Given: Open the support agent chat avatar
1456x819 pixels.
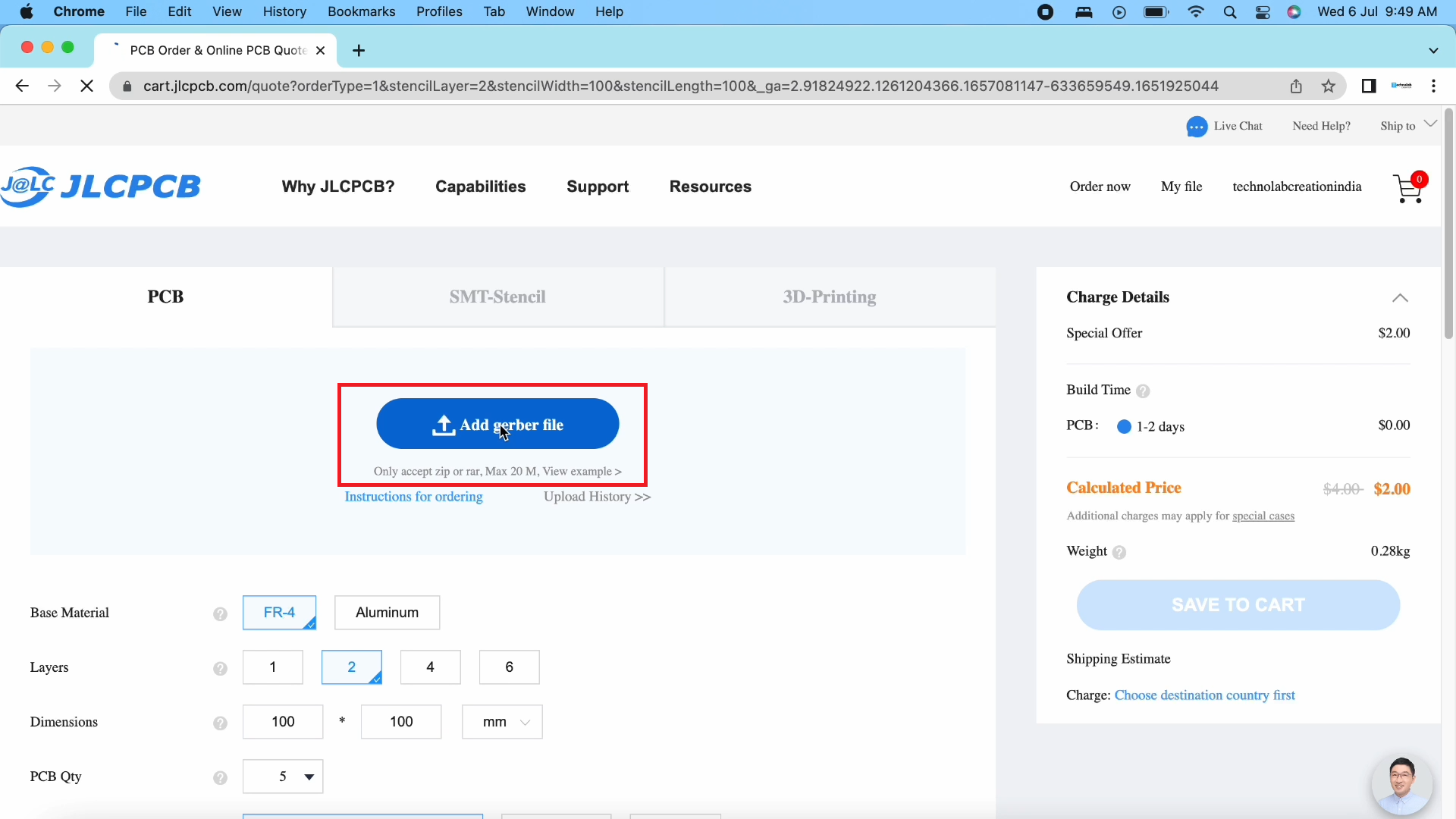Looking at the screenshot, I should [x=1402, y=785].
